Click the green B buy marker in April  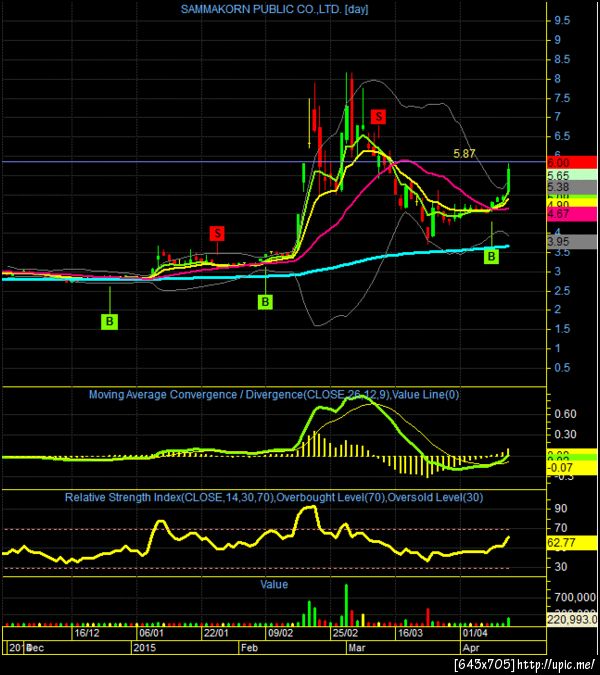point(491,257)
